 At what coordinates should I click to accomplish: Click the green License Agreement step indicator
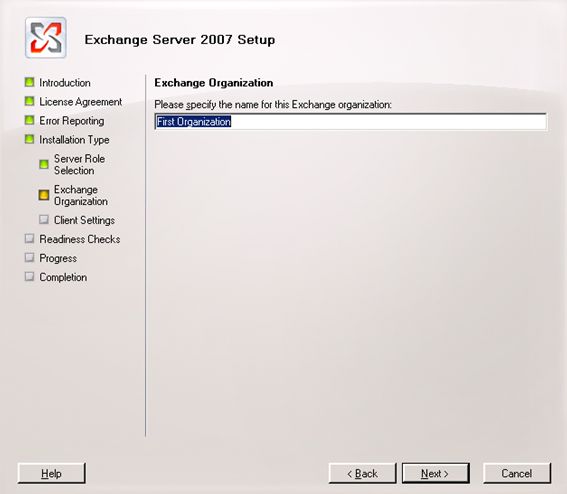(29, 101)
